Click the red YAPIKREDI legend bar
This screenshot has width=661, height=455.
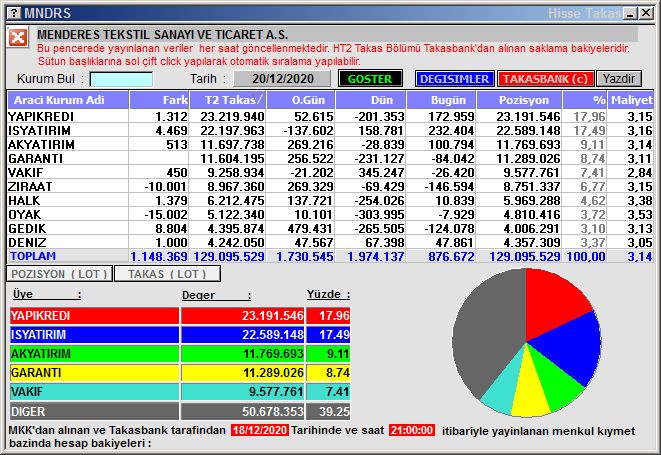click(x=94, y=316)
